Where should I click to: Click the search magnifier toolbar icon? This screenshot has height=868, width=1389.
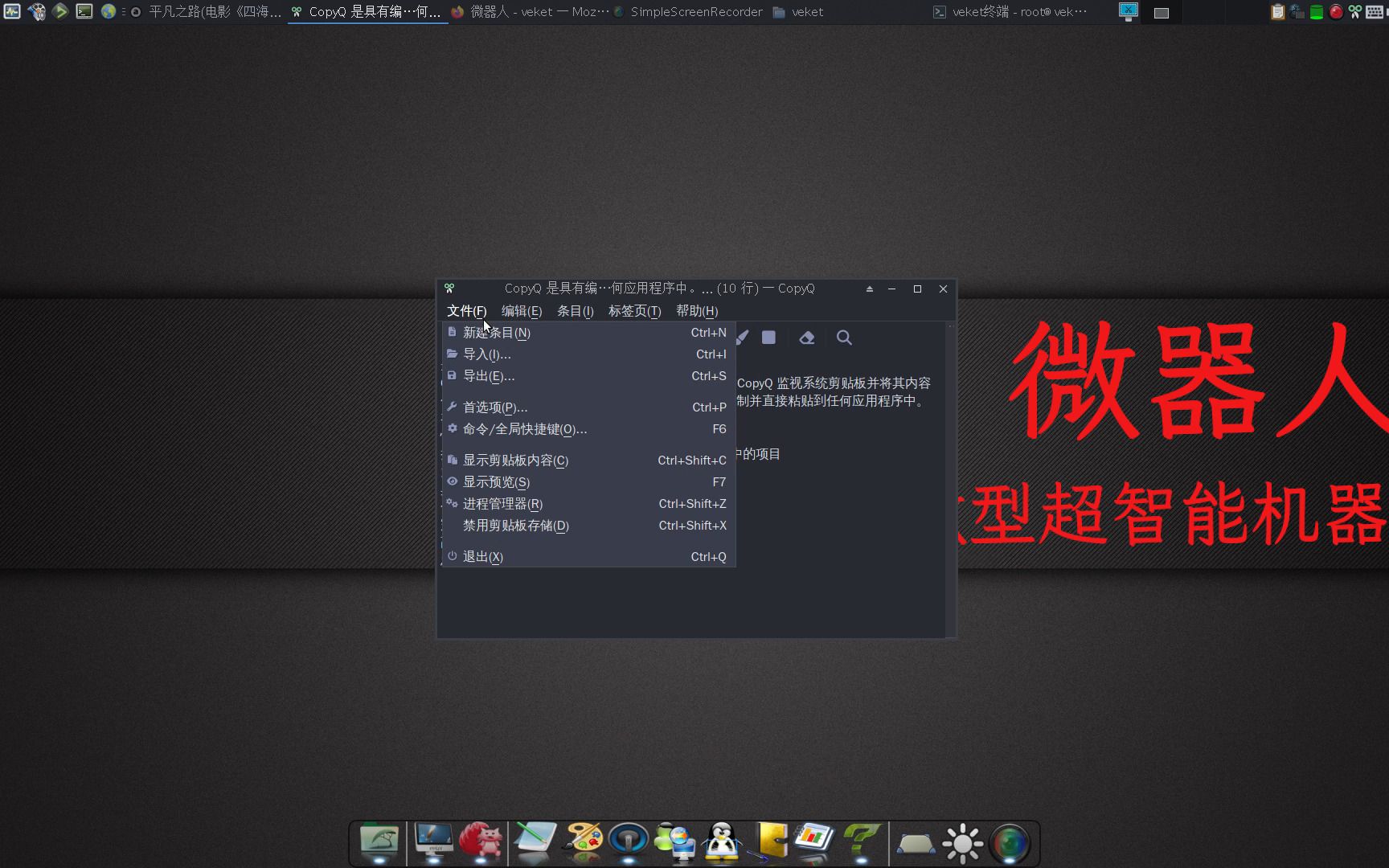pos(844,338)
